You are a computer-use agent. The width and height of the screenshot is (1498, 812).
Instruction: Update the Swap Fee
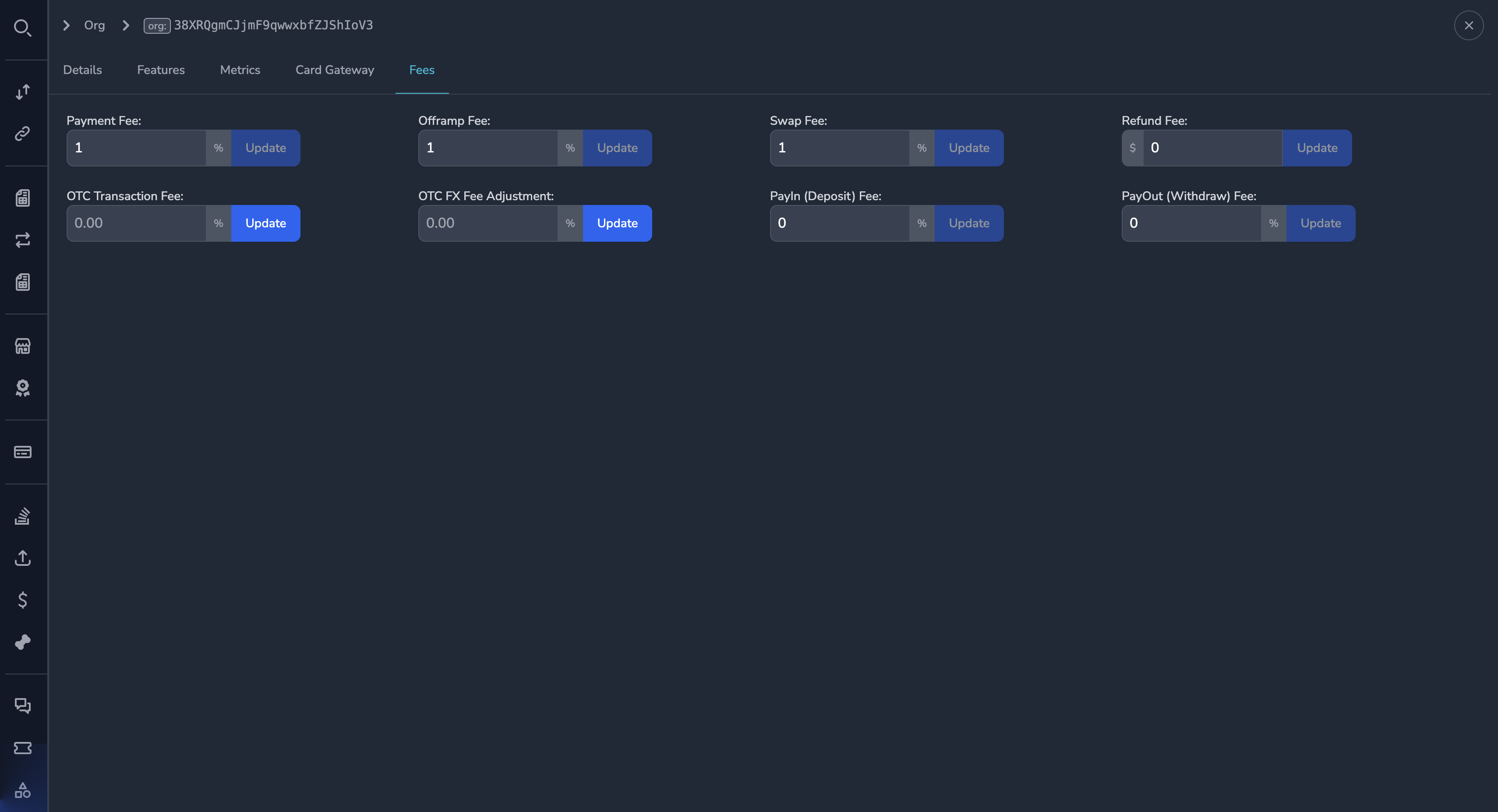pos(969,148)
